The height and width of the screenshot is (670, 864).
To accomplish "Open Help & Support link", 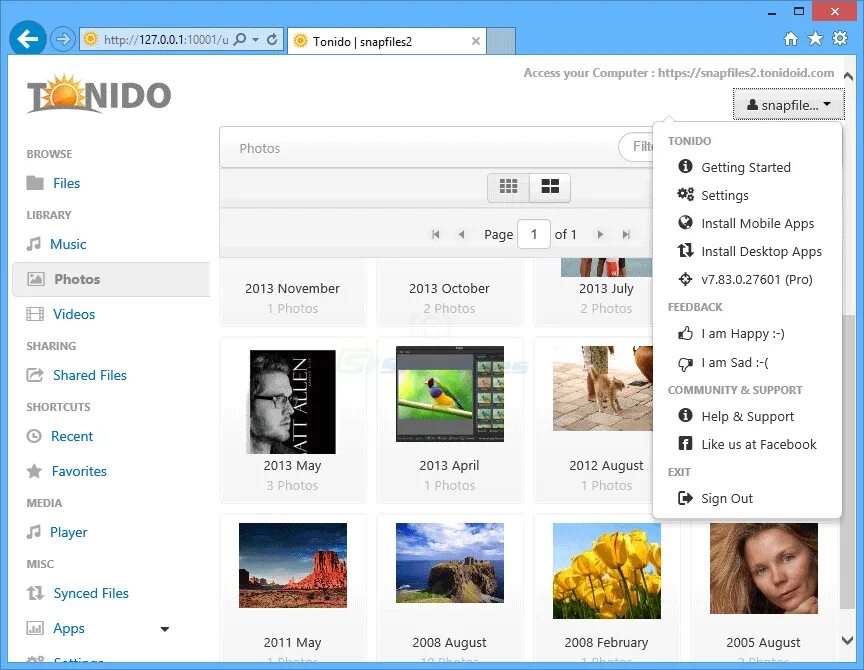I will point(747,416).
